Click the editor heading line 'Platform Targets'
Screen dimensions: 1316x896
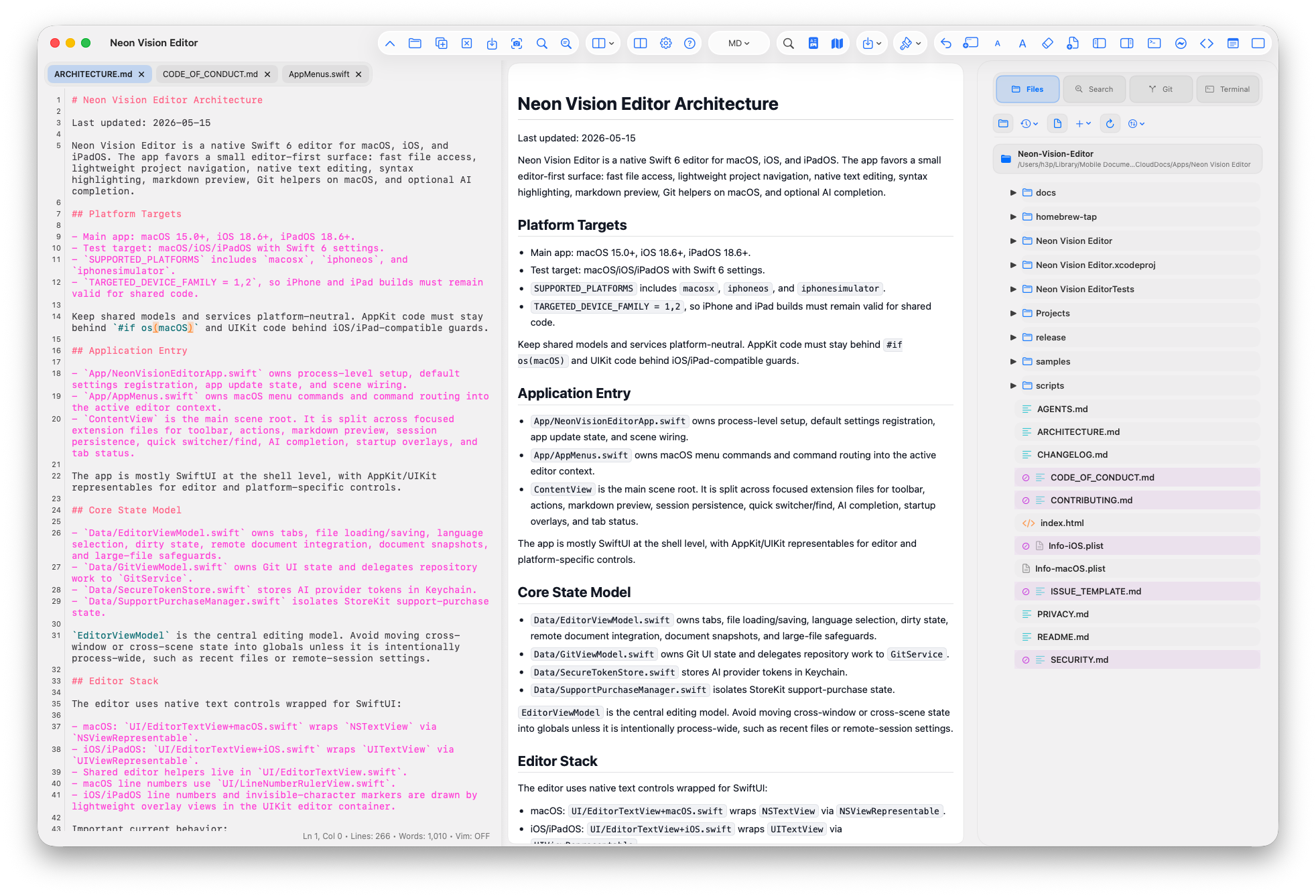tap(127, 214)
